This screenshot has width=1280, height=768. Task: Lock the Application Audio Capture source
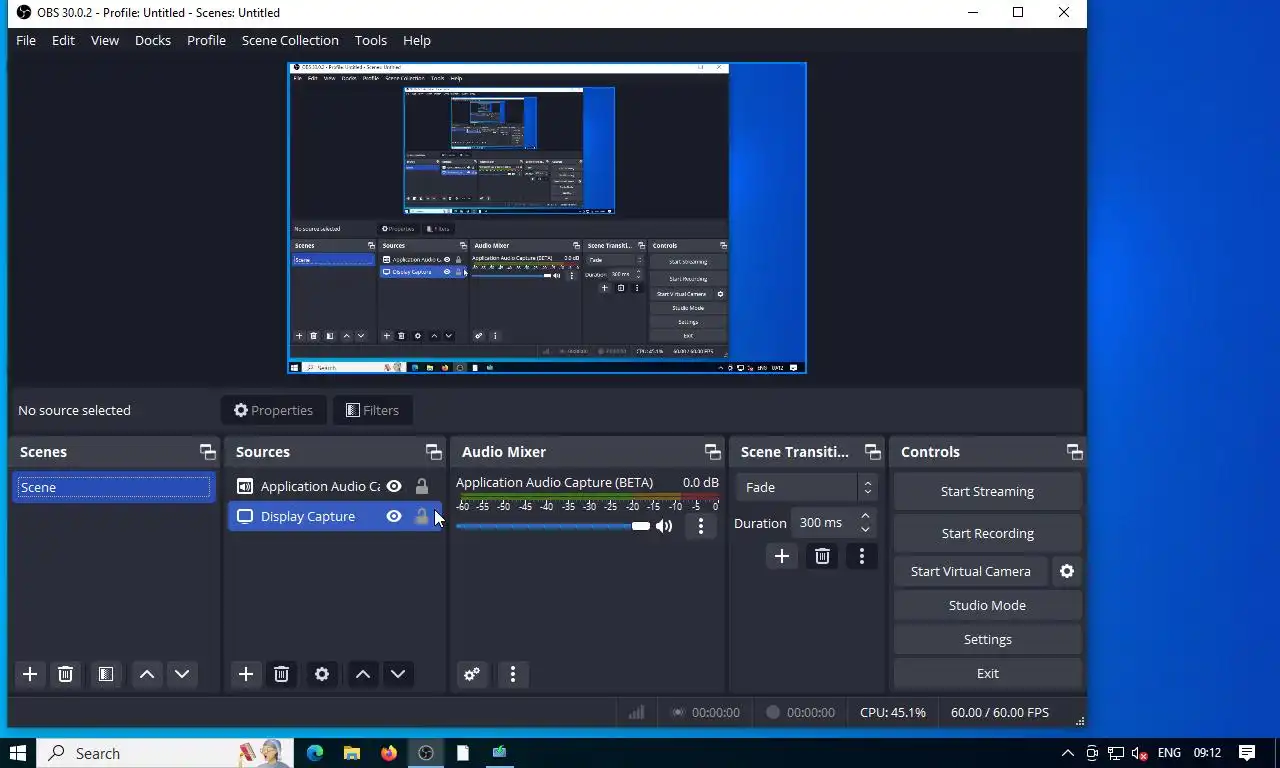(422, 486)
